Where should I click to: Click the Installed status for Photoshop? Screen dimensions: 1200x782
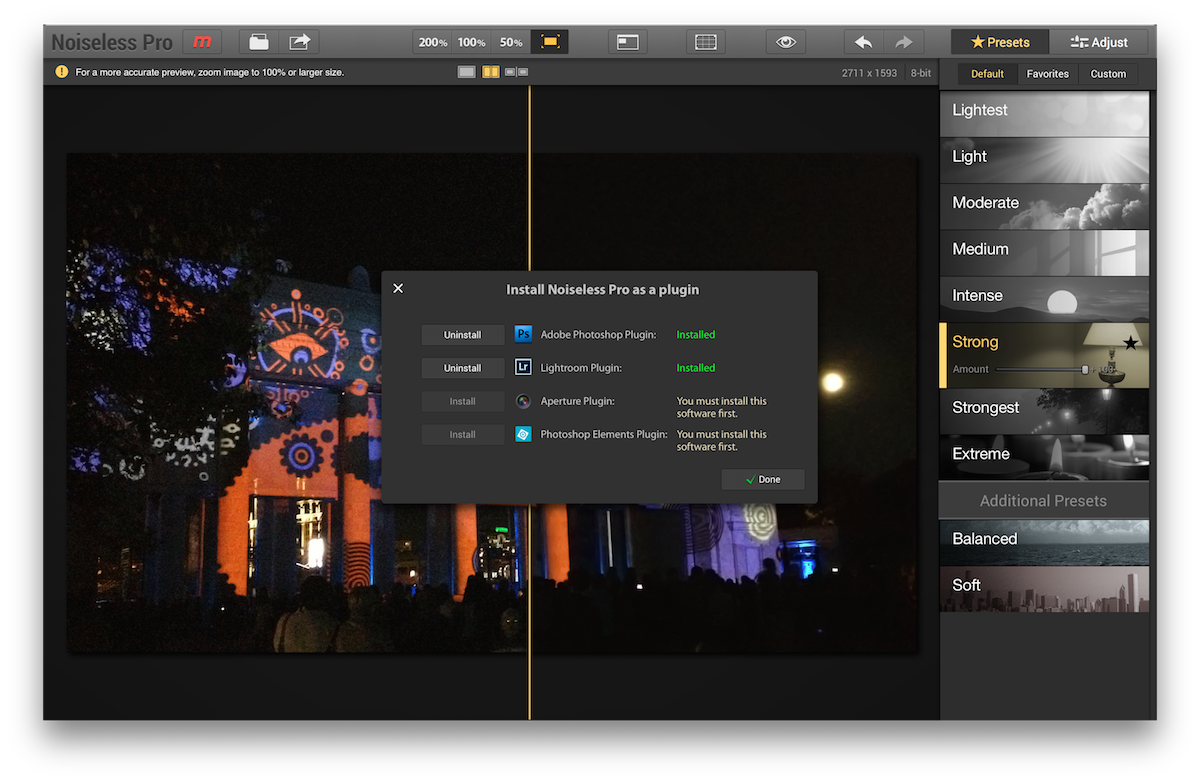tap(696, 335)
